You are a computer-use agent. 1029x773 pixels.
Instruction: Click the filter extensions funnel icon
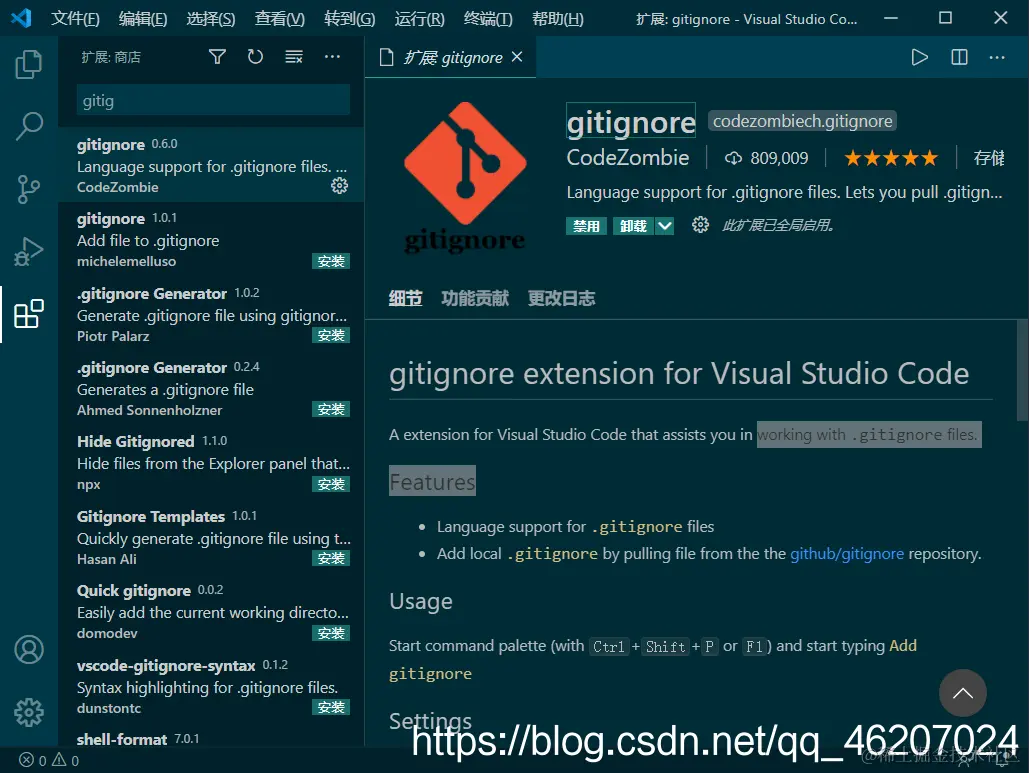click(217, 57)
